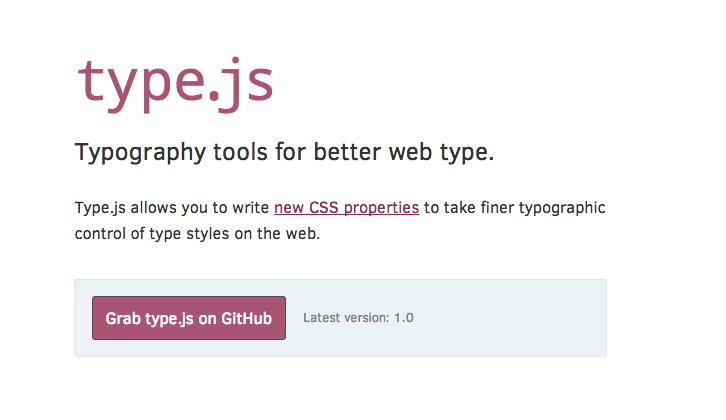Click the Grab type.js on GitHub button
Viewport: 726px width, 420px height.
tap(189, 318)
